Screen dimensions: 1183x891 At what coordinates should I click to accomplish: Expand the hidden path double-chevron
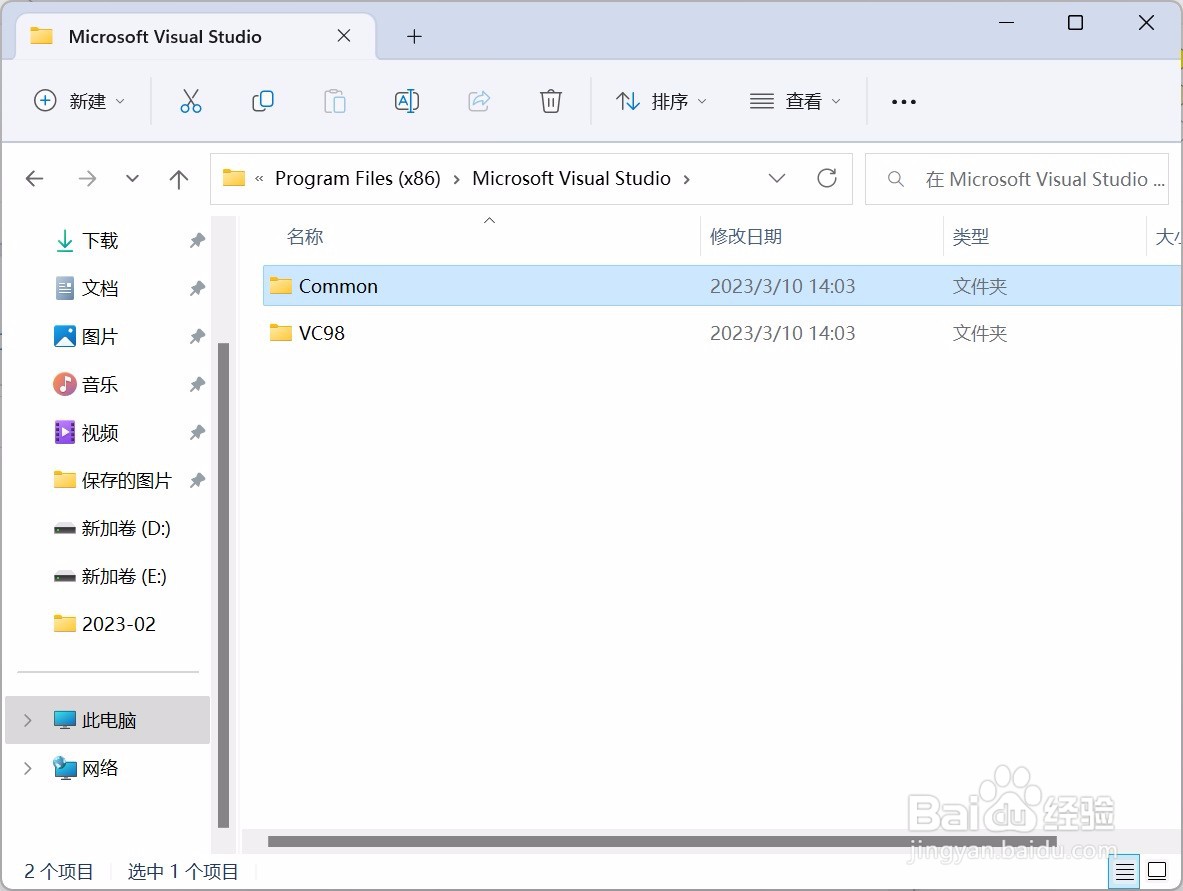(x=259, y=179)
